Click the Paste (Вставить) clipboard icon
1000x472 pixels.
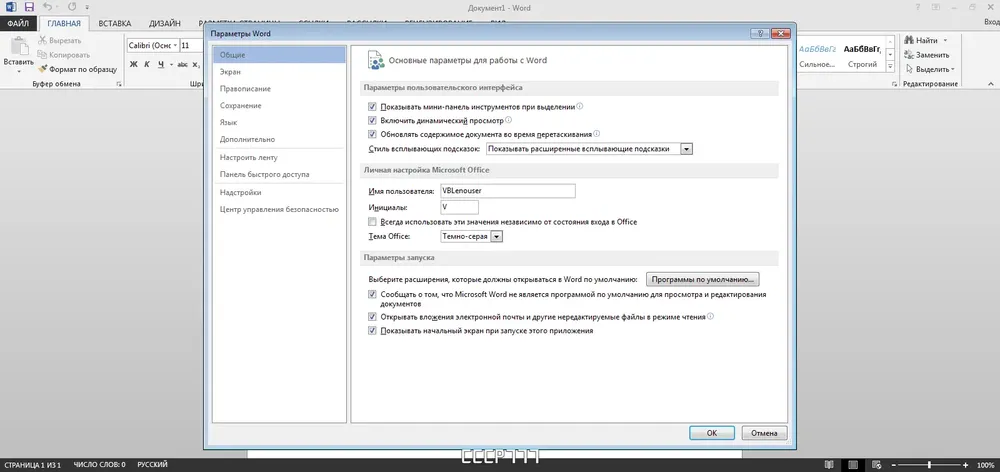19,47
